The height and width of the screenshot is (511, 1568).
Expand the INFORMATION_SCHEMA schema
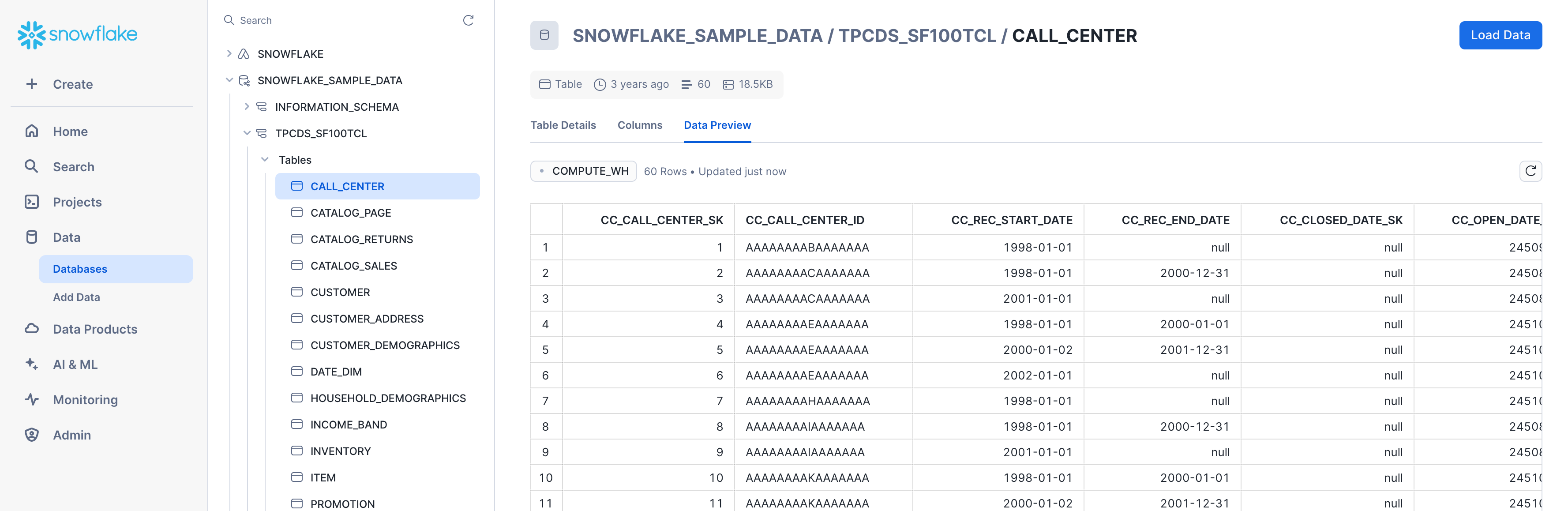(247, 107)
